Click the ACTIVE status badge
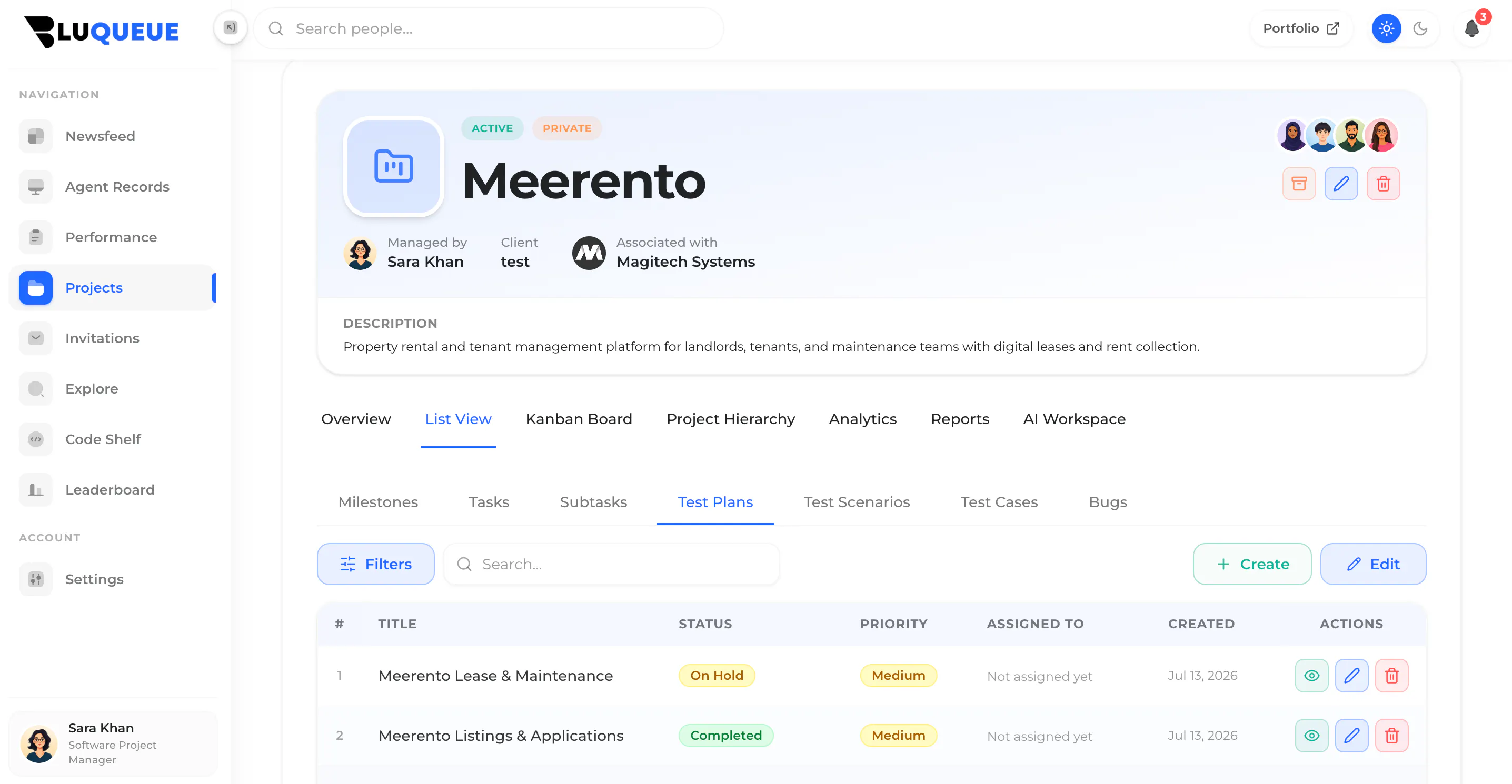Screen dimensions: 1512x784 pyautogui.click(x=492, y=128)
